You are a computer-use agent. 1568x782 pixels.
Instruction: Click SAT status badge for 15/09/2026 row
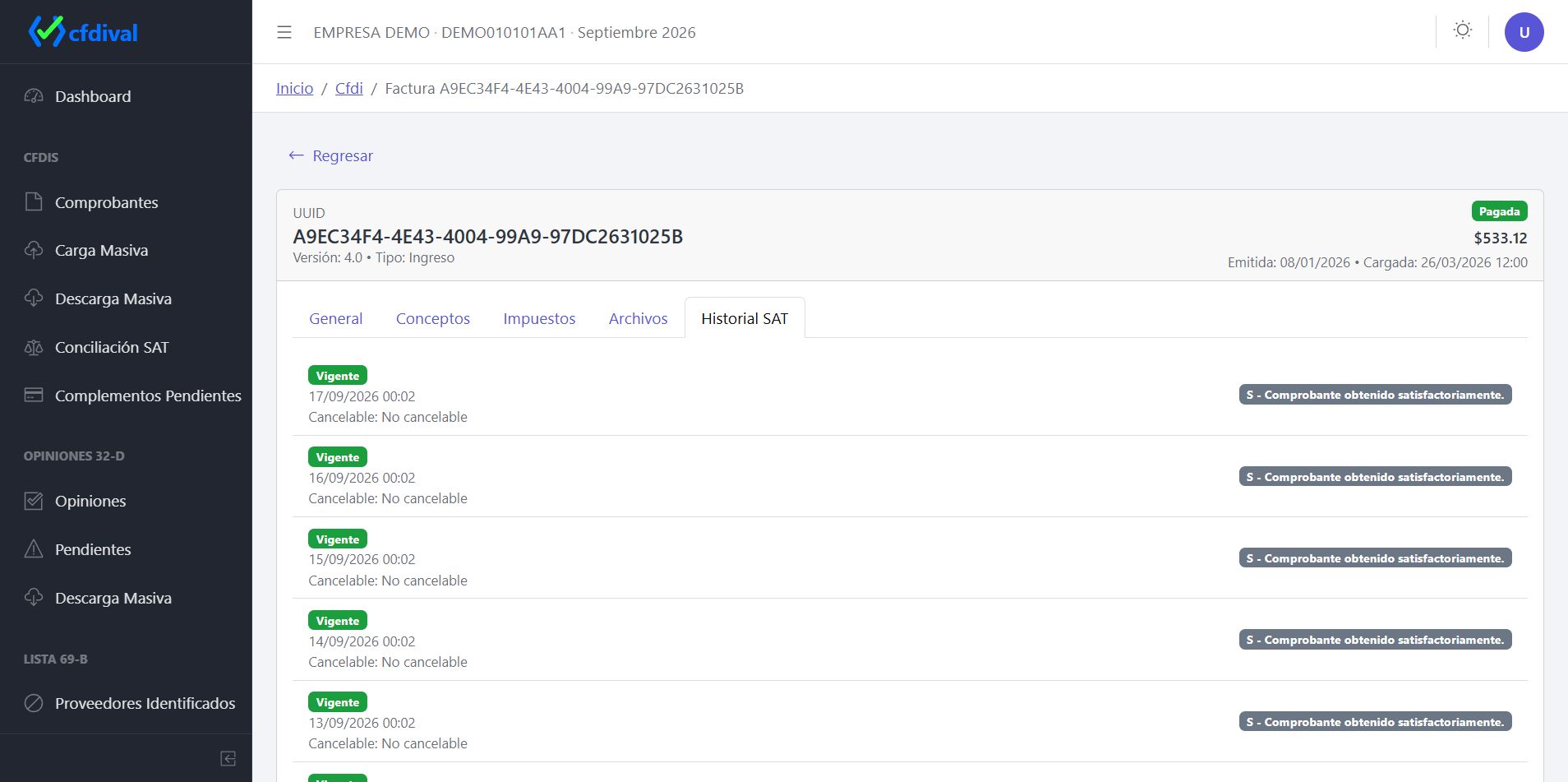pyautogui.click(x=1375, y=558)
